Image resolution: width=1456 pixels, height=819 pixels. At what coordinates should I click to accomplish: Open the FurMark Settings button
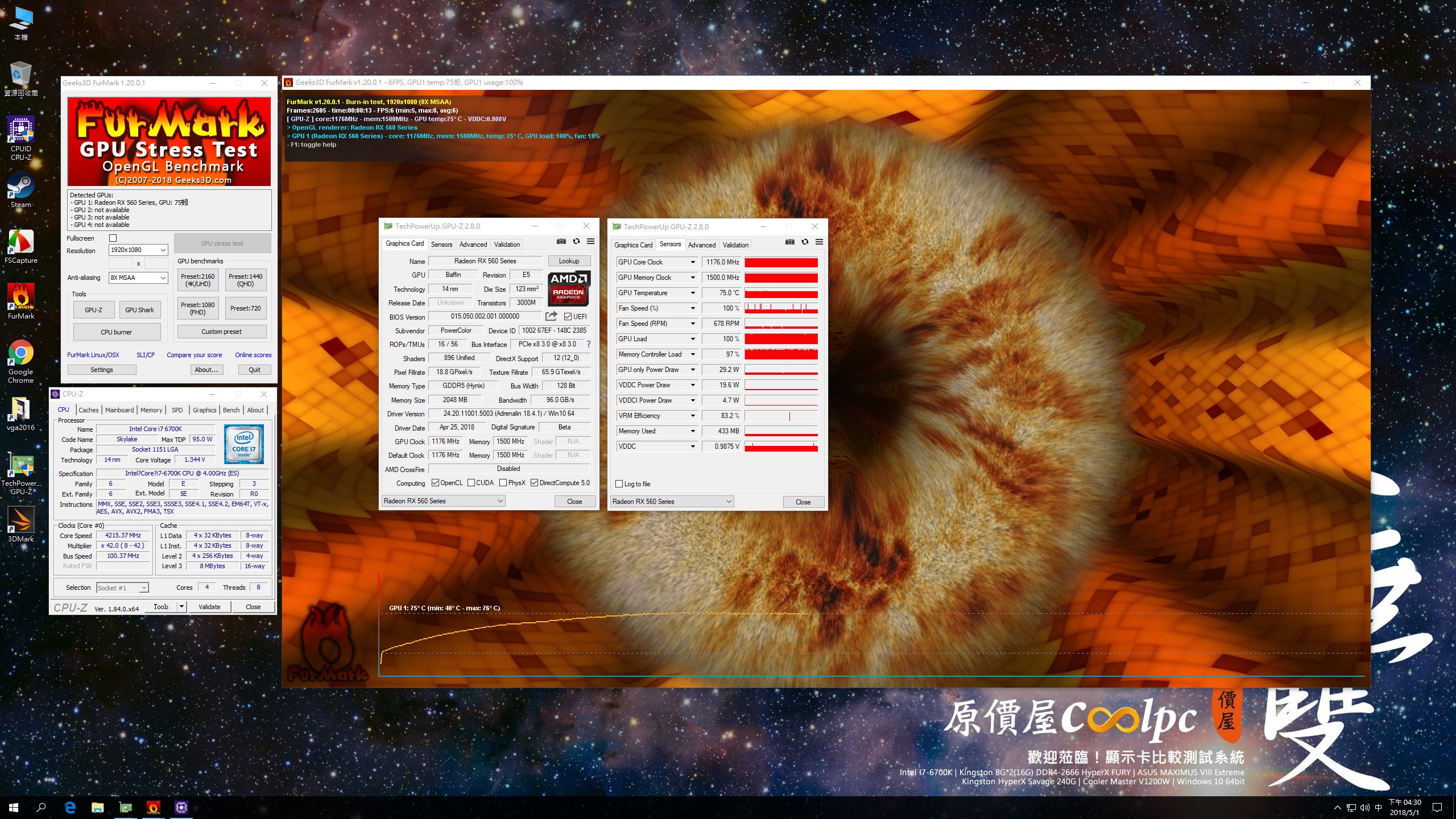tap(102, 370)
